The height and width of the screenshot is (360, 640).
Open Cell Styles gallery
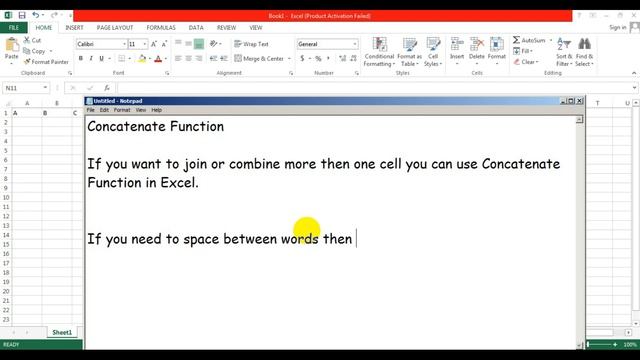coord(433,52)
